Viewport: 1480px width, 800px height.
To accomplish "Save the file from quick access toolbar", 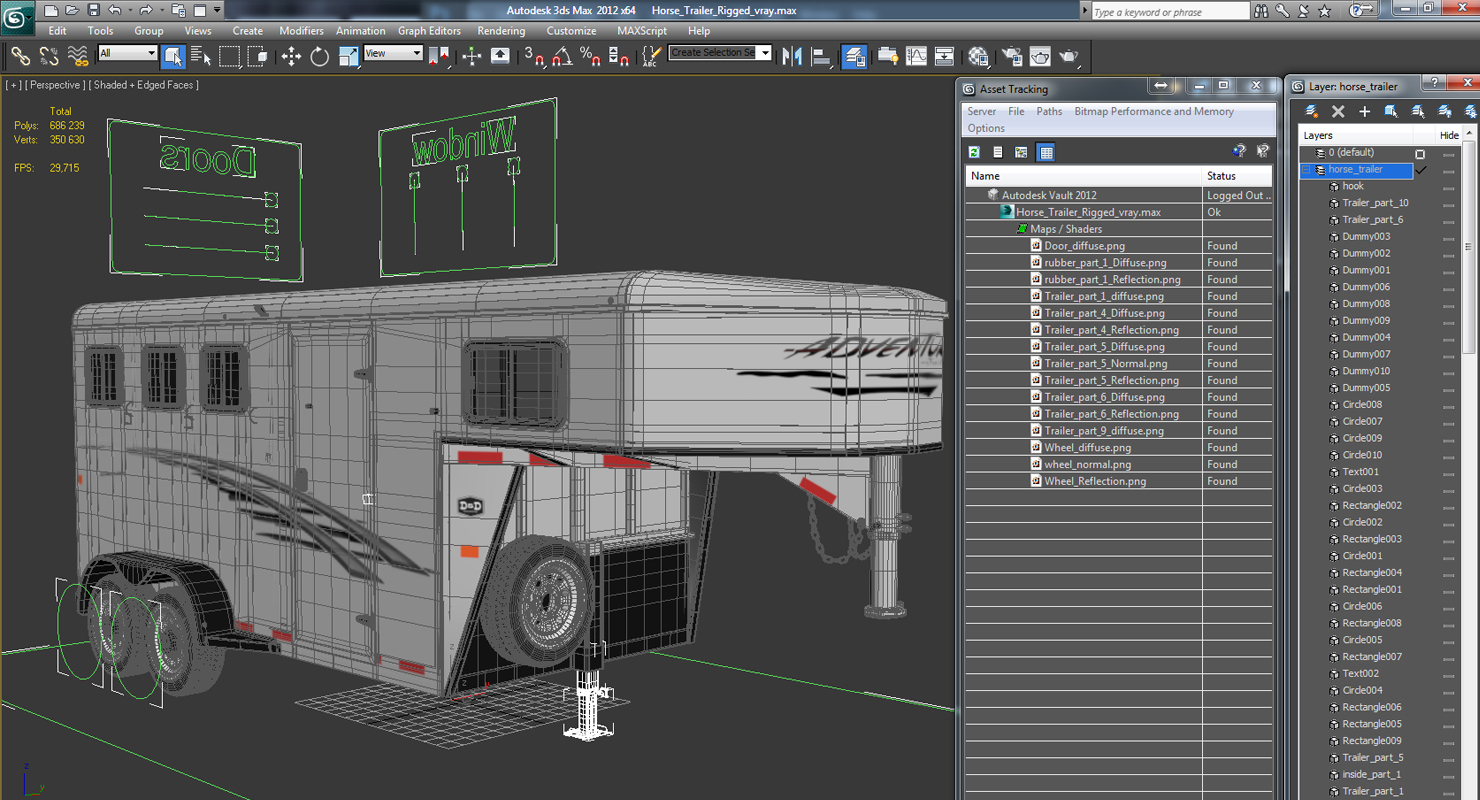I will [93, 10].
